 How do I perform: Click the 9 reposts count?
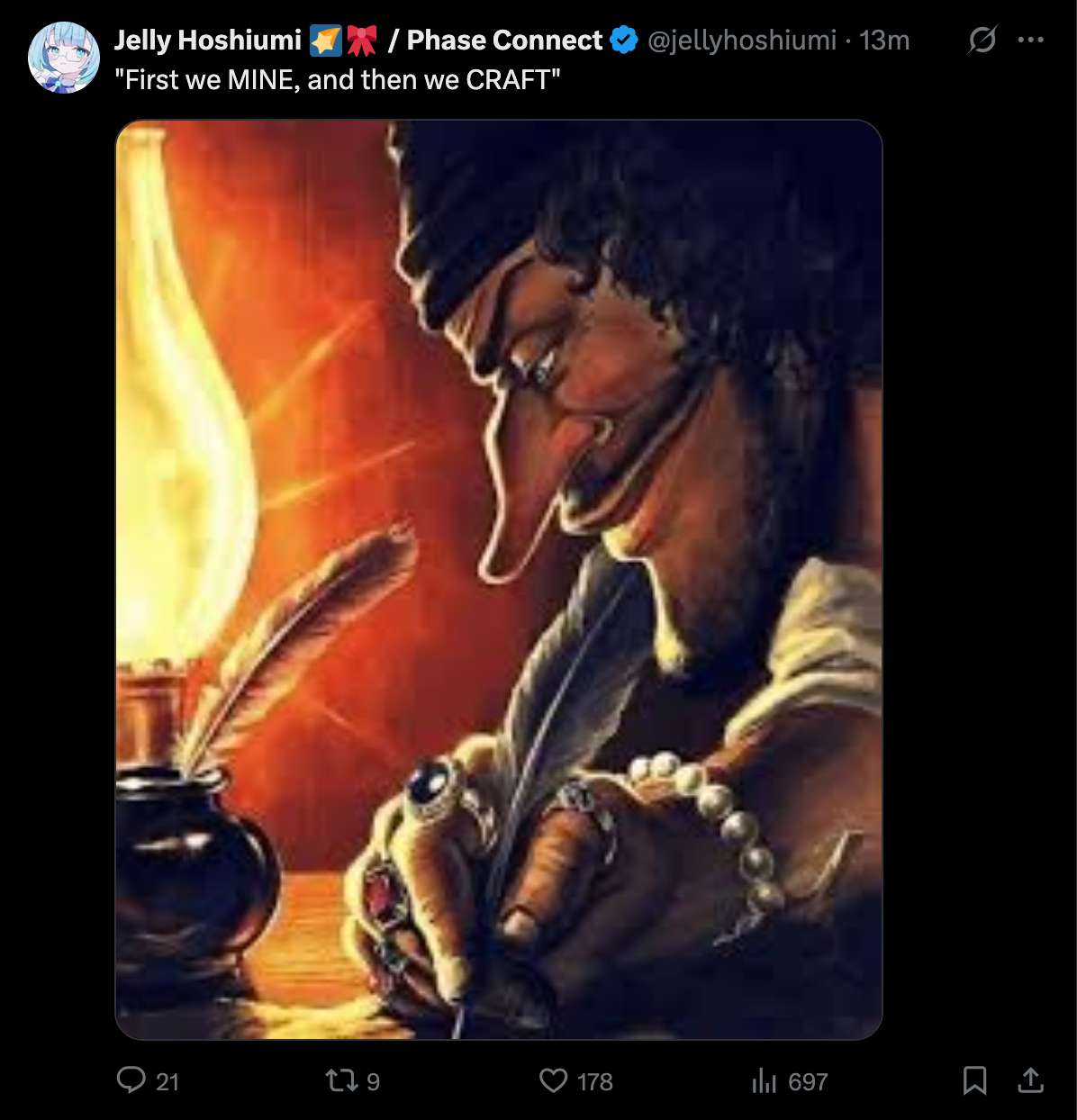374,1081
